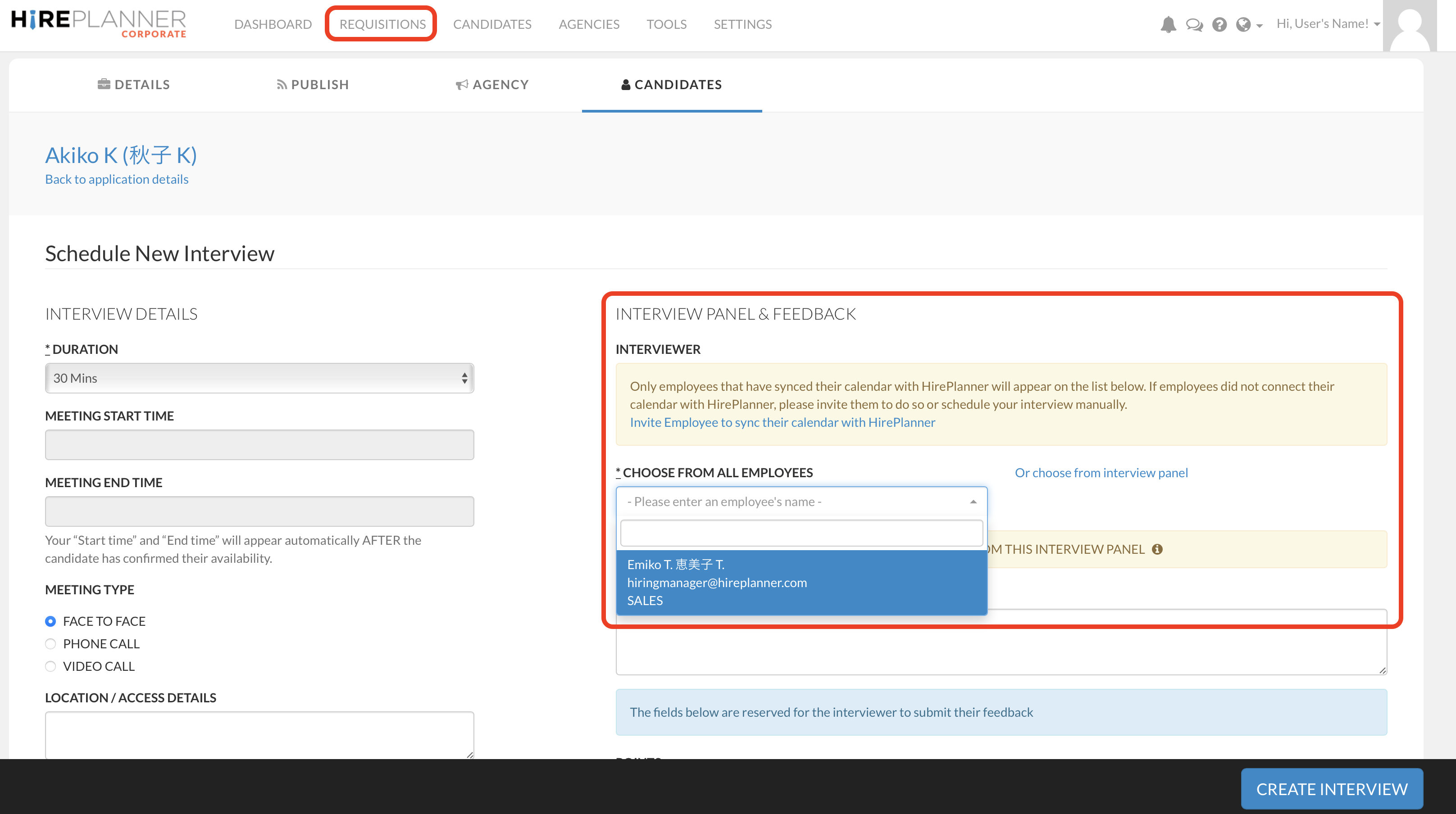Screen dimensions: 1456x814
Task: Collapse the employee name dropdown
Action: pyautogui.click(x=973, y=502)
